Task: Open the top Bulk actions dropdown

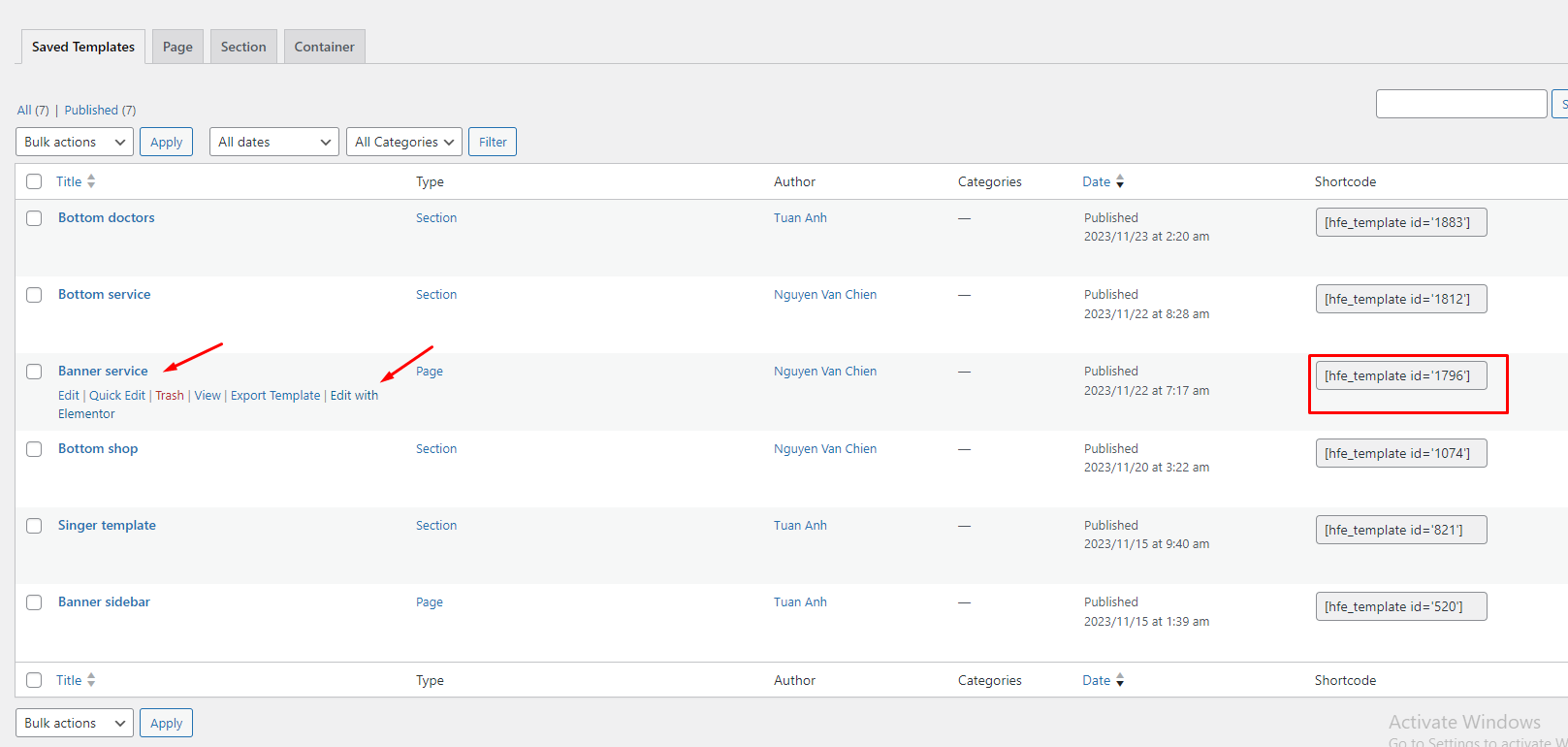Action: pos(75,142)
